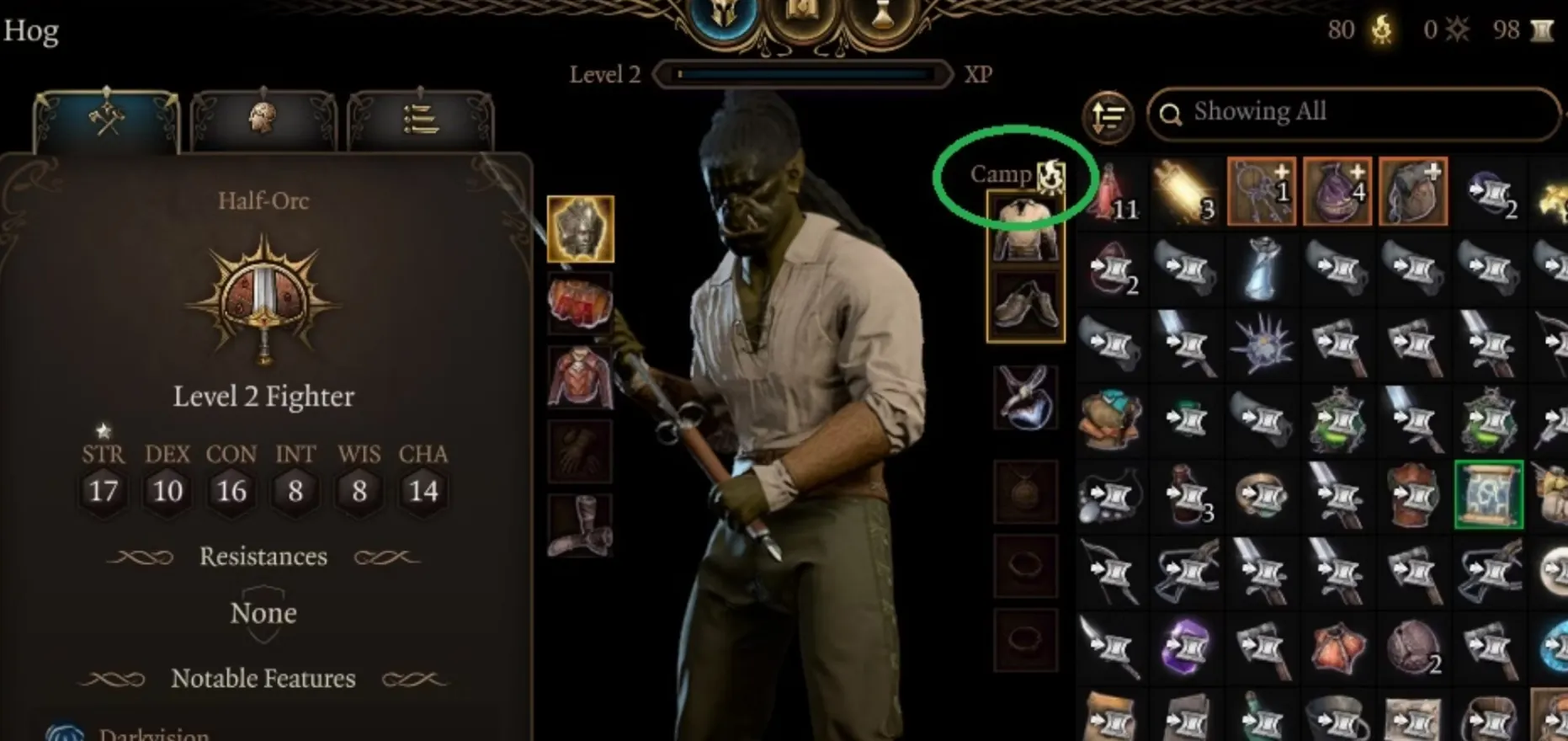Toggle the Camp clothing icon

click(1050, 175)
